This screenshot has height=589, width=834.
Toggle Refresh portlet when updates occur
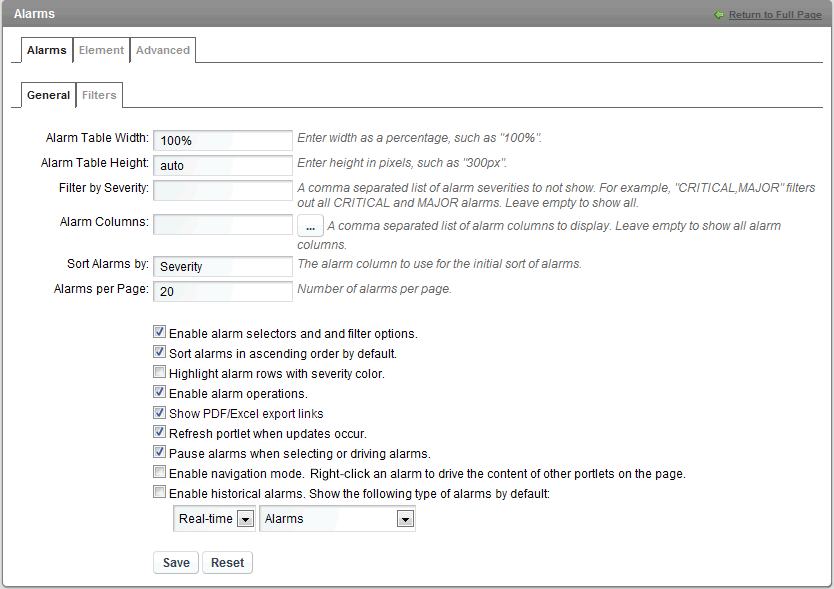click(160, 432)
